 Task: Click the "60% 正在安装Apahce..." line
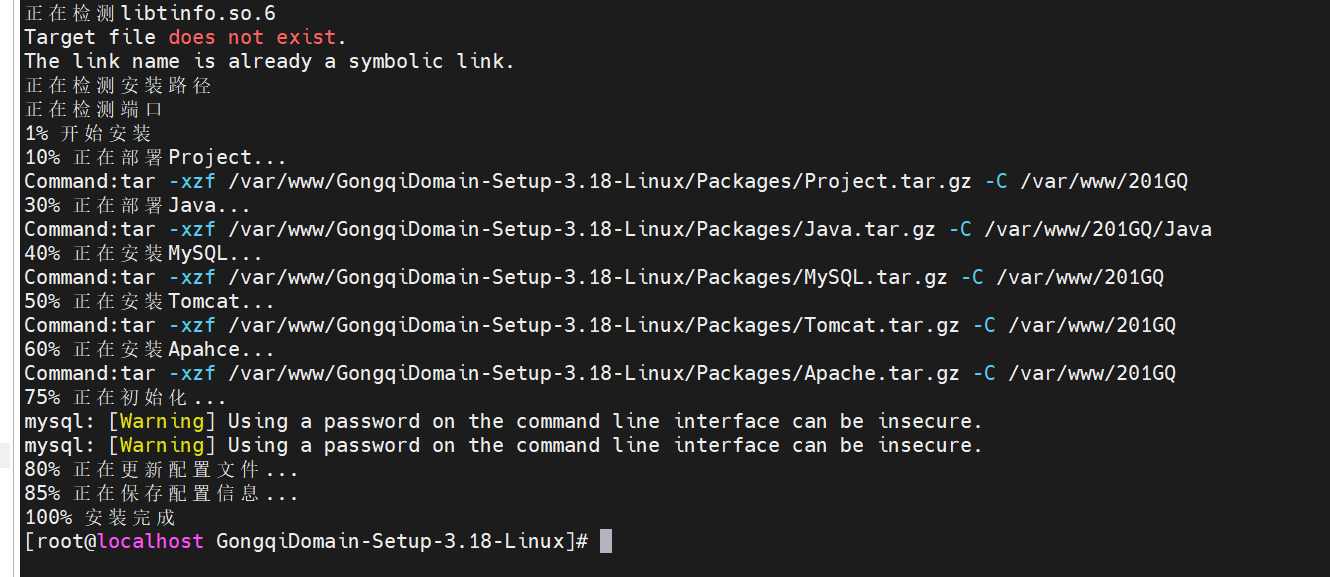click(149, 349)
